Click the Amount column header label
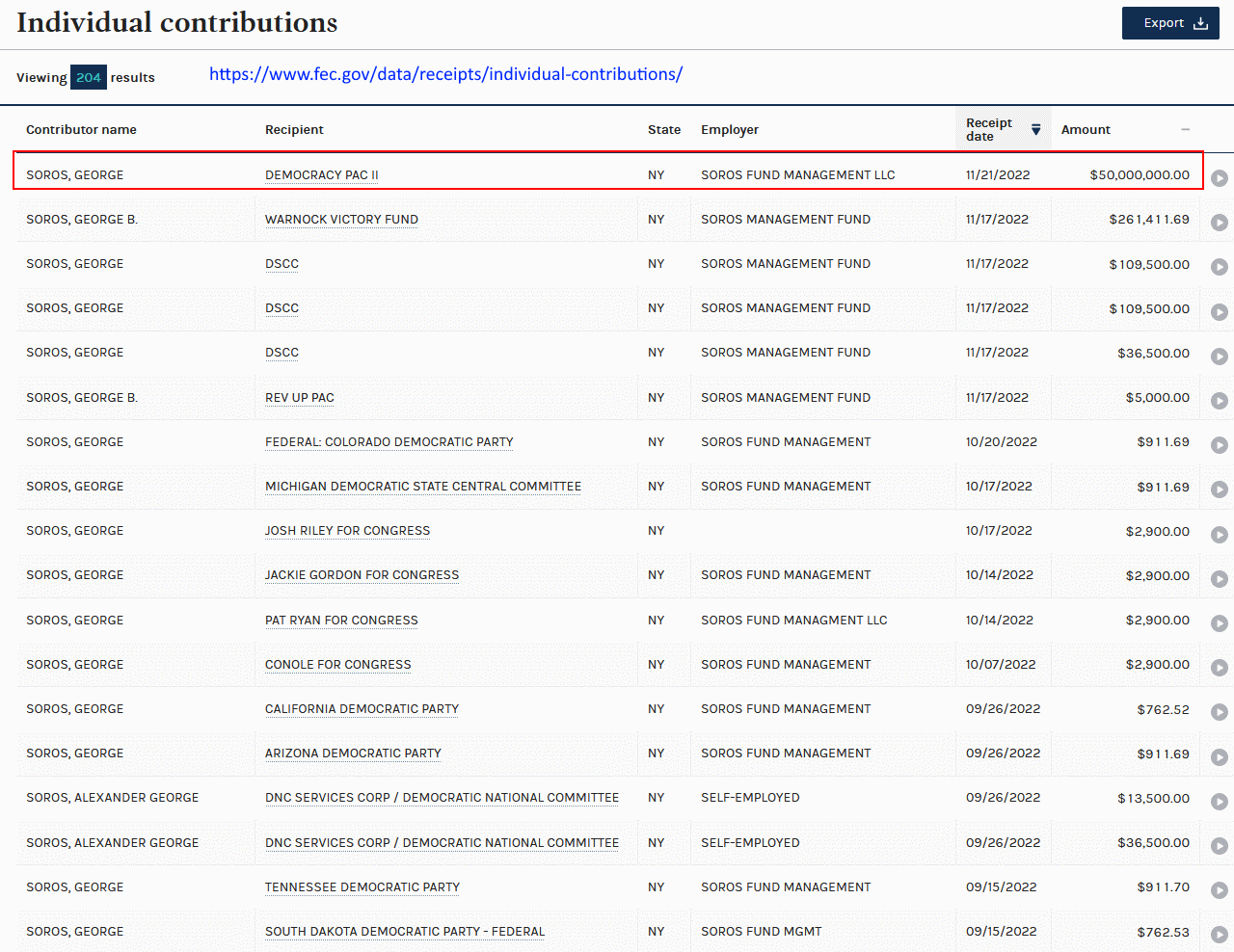 (x=1086, y=130)
